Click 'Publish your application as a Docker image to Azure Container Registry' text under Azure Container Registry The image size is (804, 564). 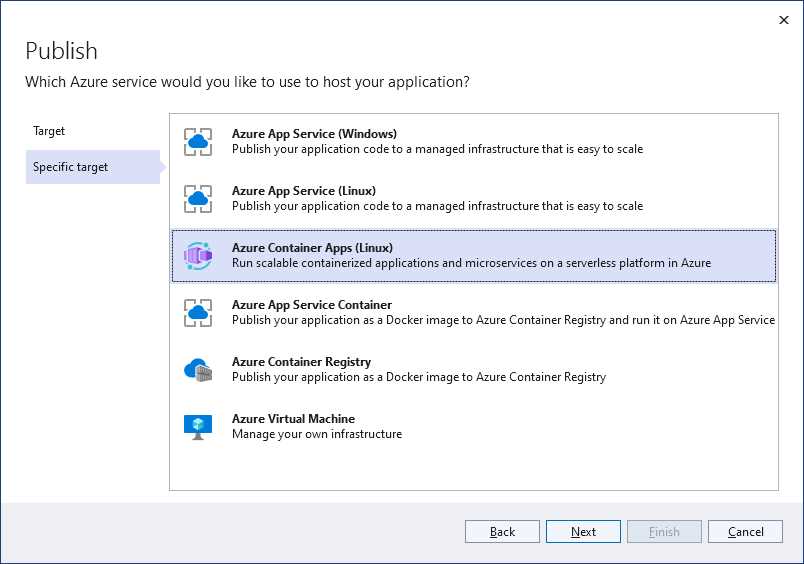418,377
